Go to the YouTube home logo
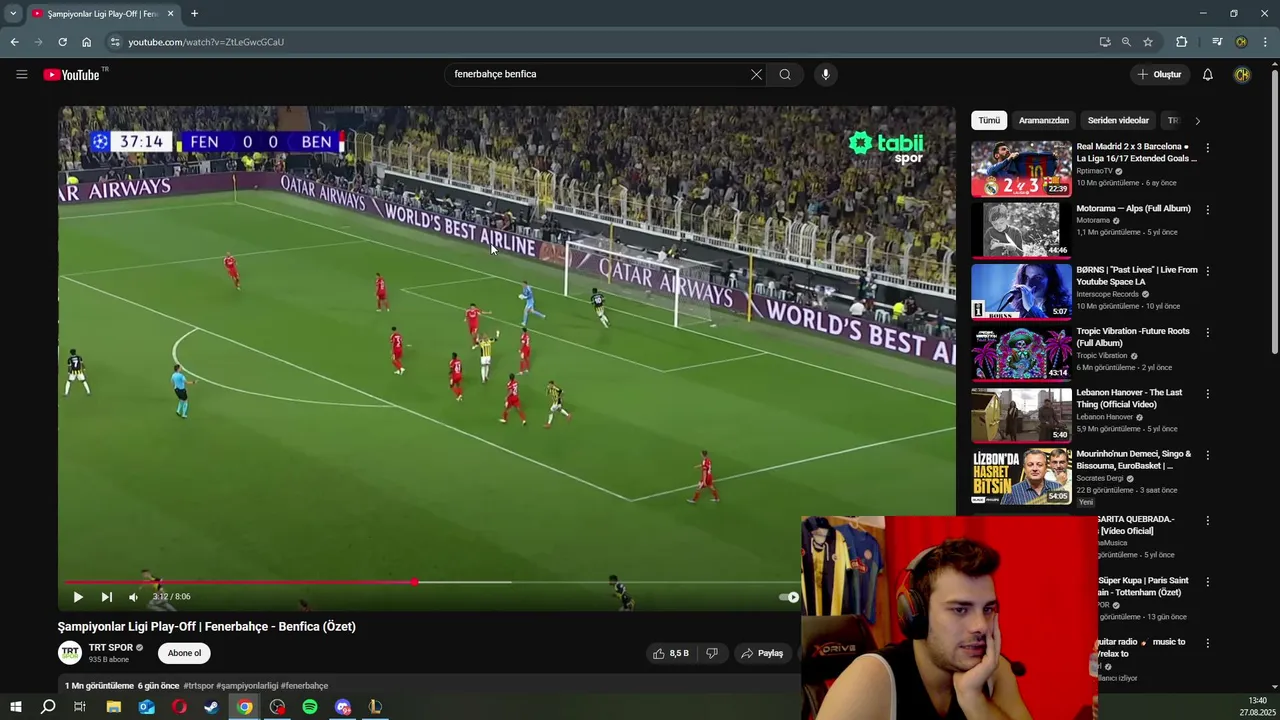The image size is (1280, 720). [75, 74]
